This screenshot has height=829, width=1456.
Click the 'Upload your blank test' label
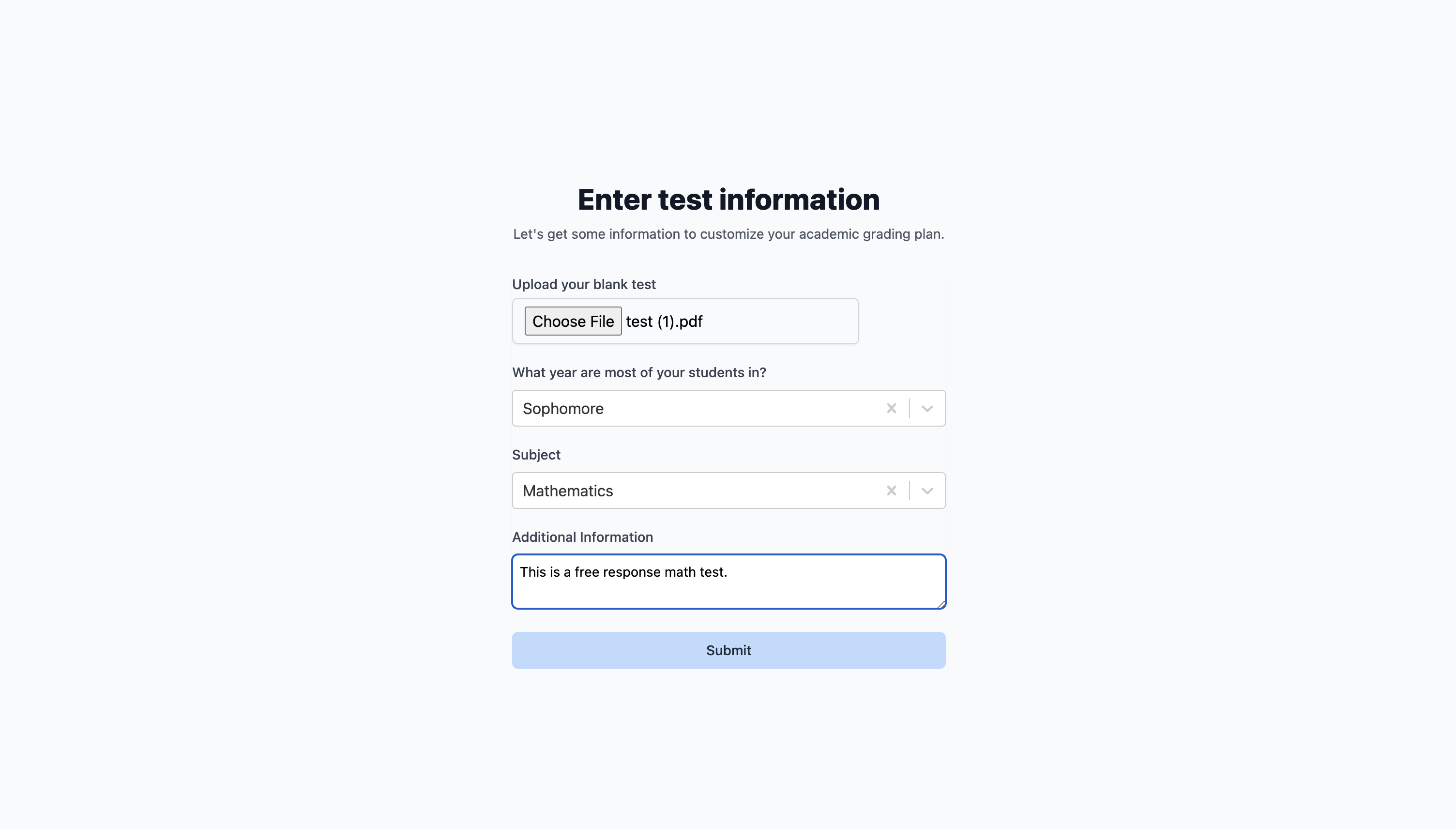pyautogui.click(x=584, y=284)
